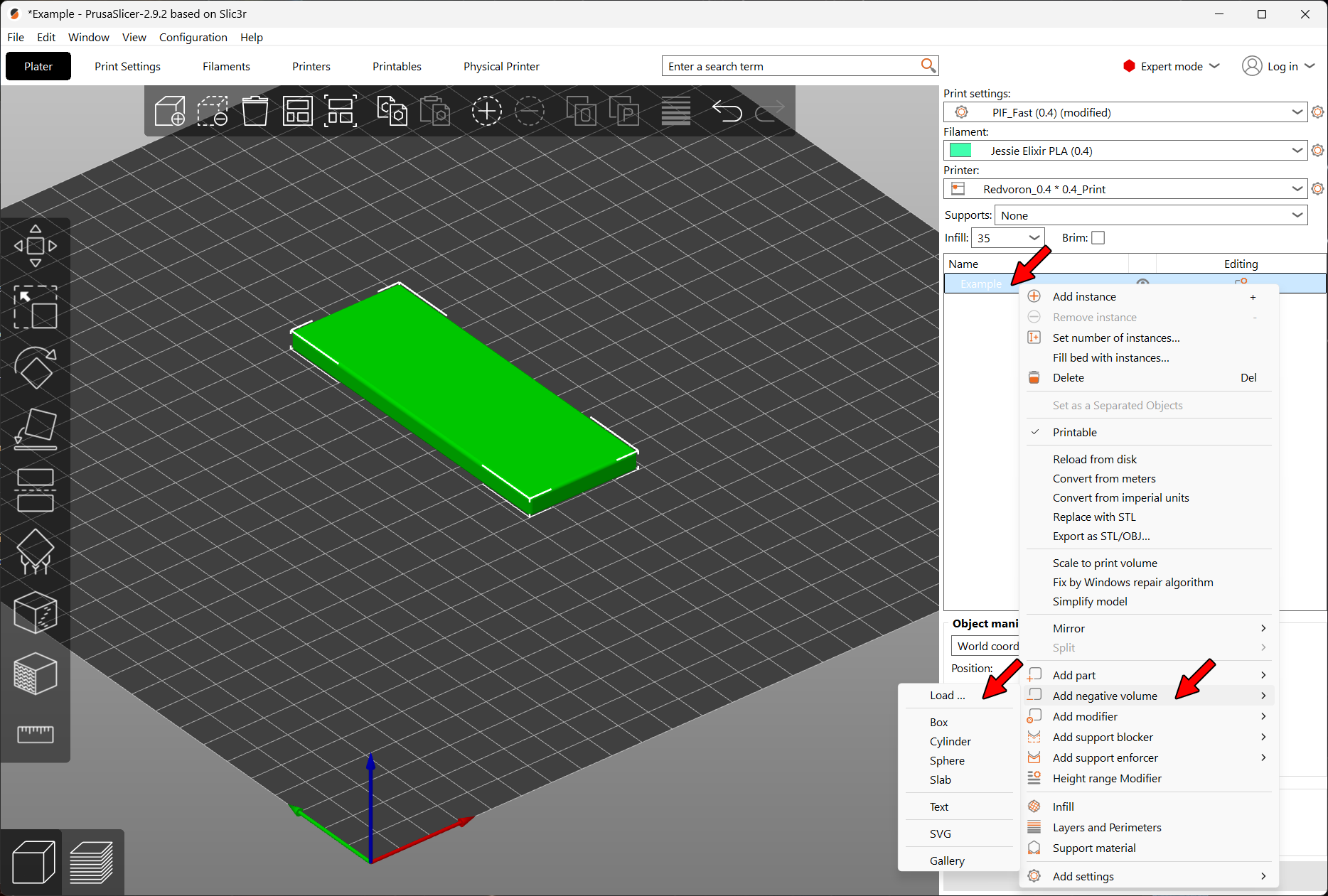
Task: Switch to sliced Preview view thumbnail
Action: 92,861
